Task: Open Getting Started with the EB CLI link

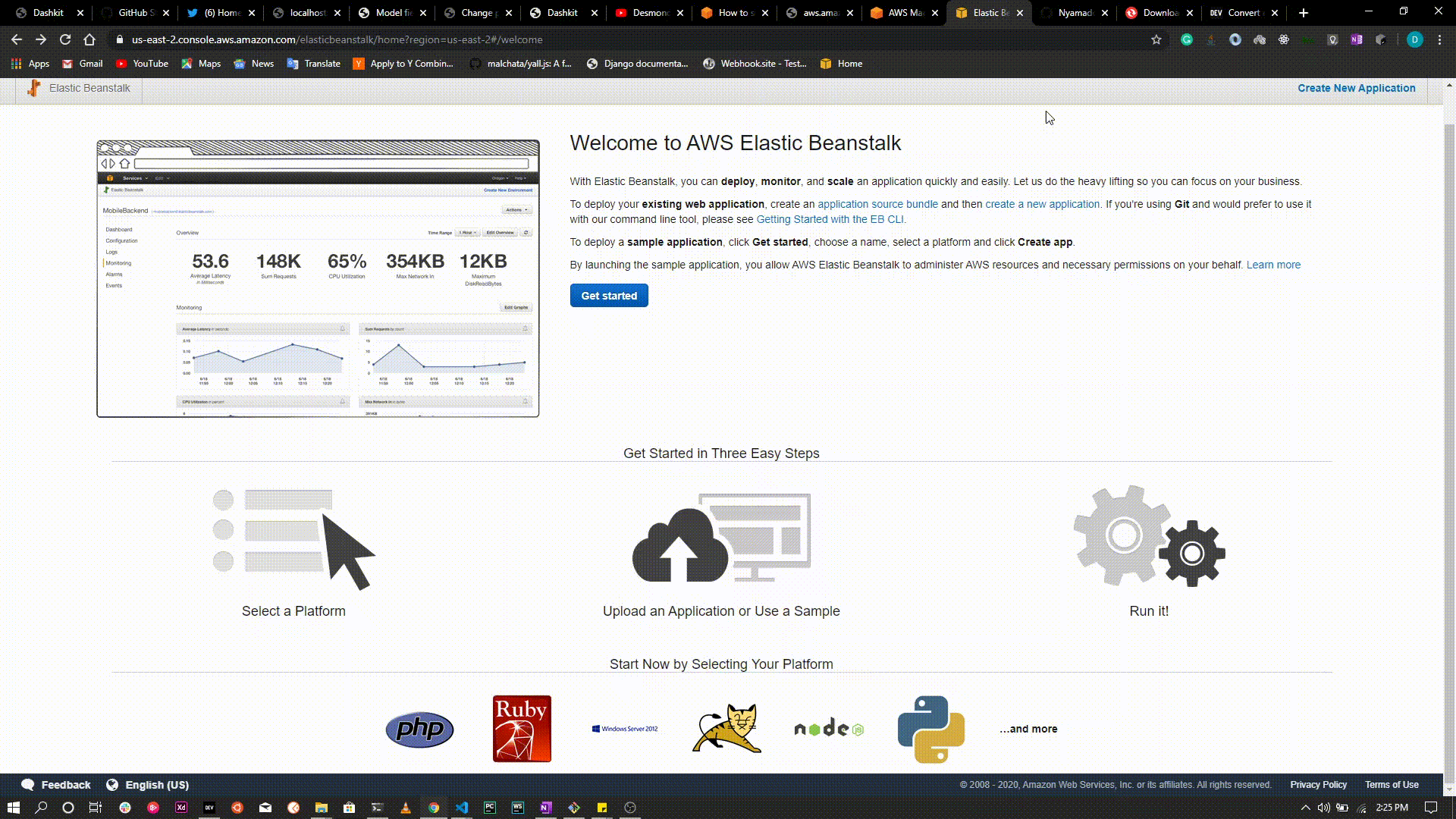Action: (830, 219)
